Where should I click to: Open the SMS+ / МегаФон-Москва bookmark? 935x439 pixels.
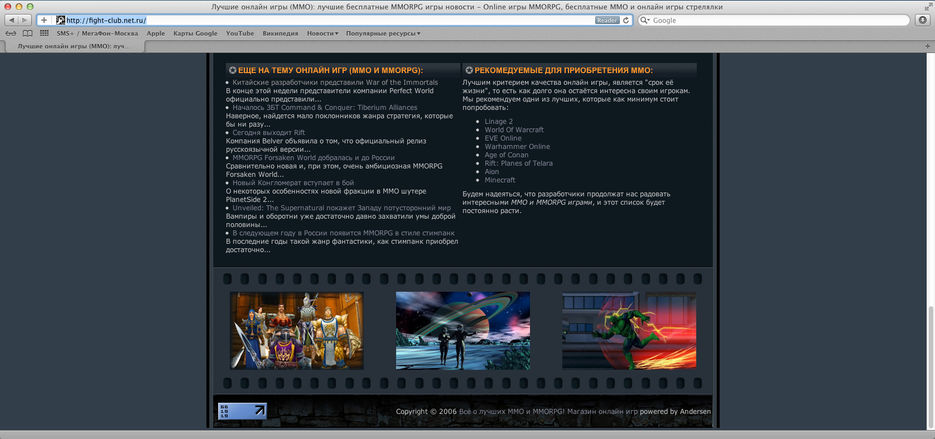[97, 33]
